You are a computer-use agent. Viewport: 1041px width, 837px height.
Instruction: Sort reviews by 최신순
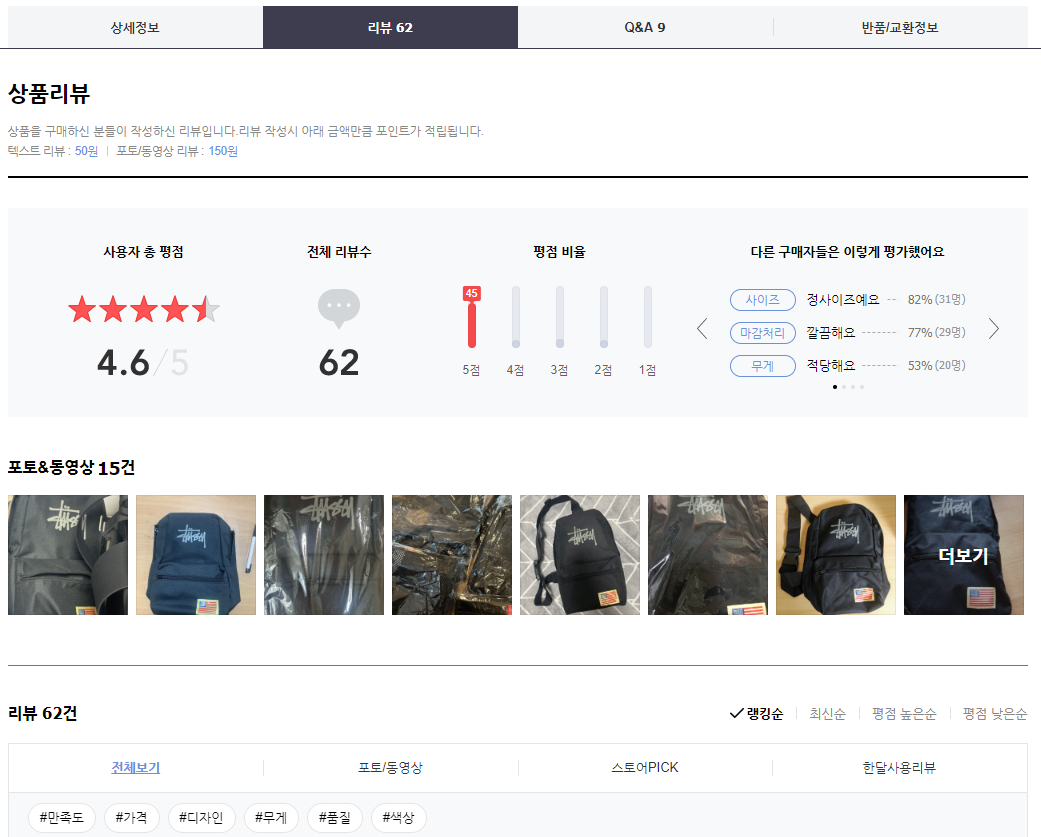click(827, 713)
